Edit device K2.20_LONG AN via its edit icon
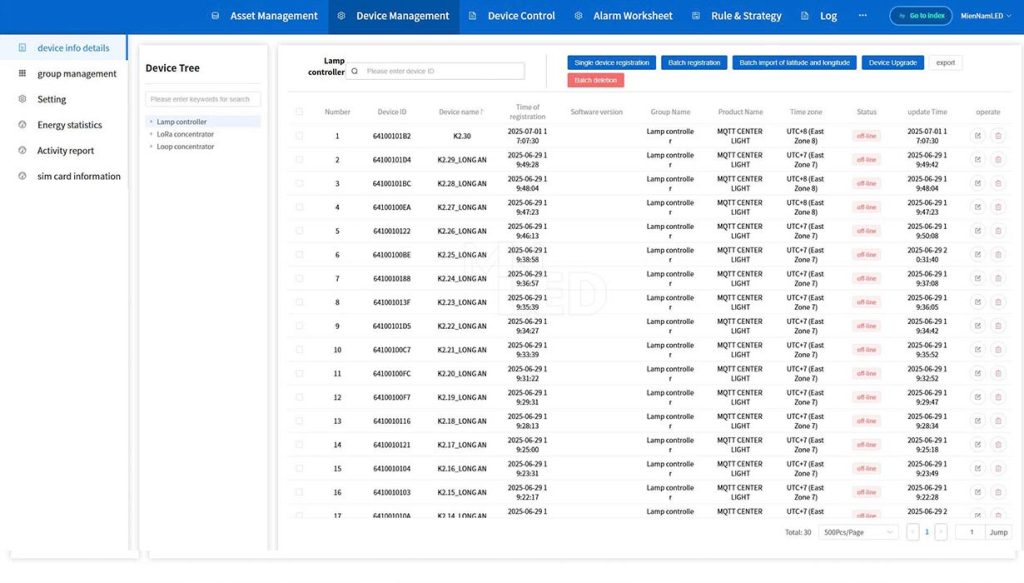This screenshot has width=1024, height=583. pos(978,373)
